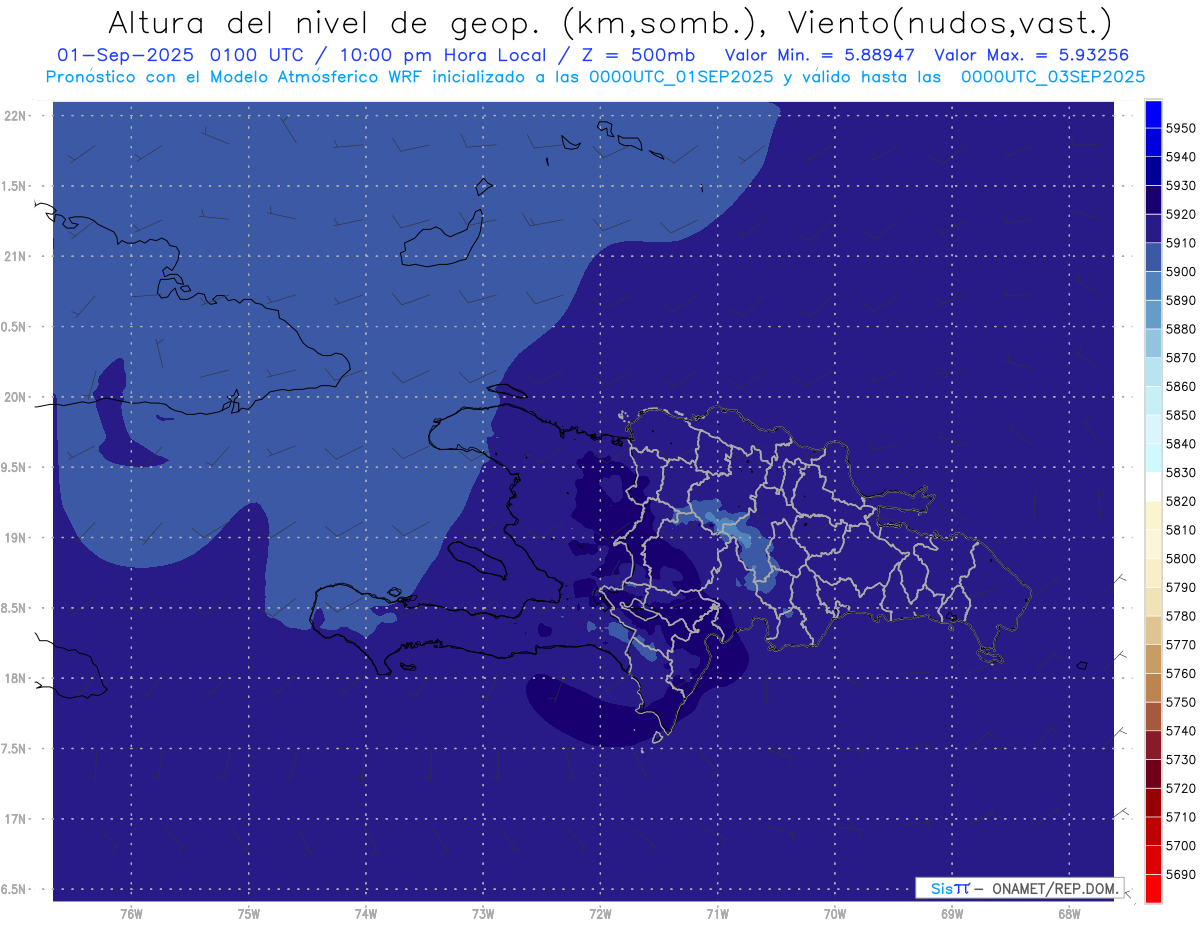
Task: Click the legend value '5860'
Action: (x=1180, y=386)
